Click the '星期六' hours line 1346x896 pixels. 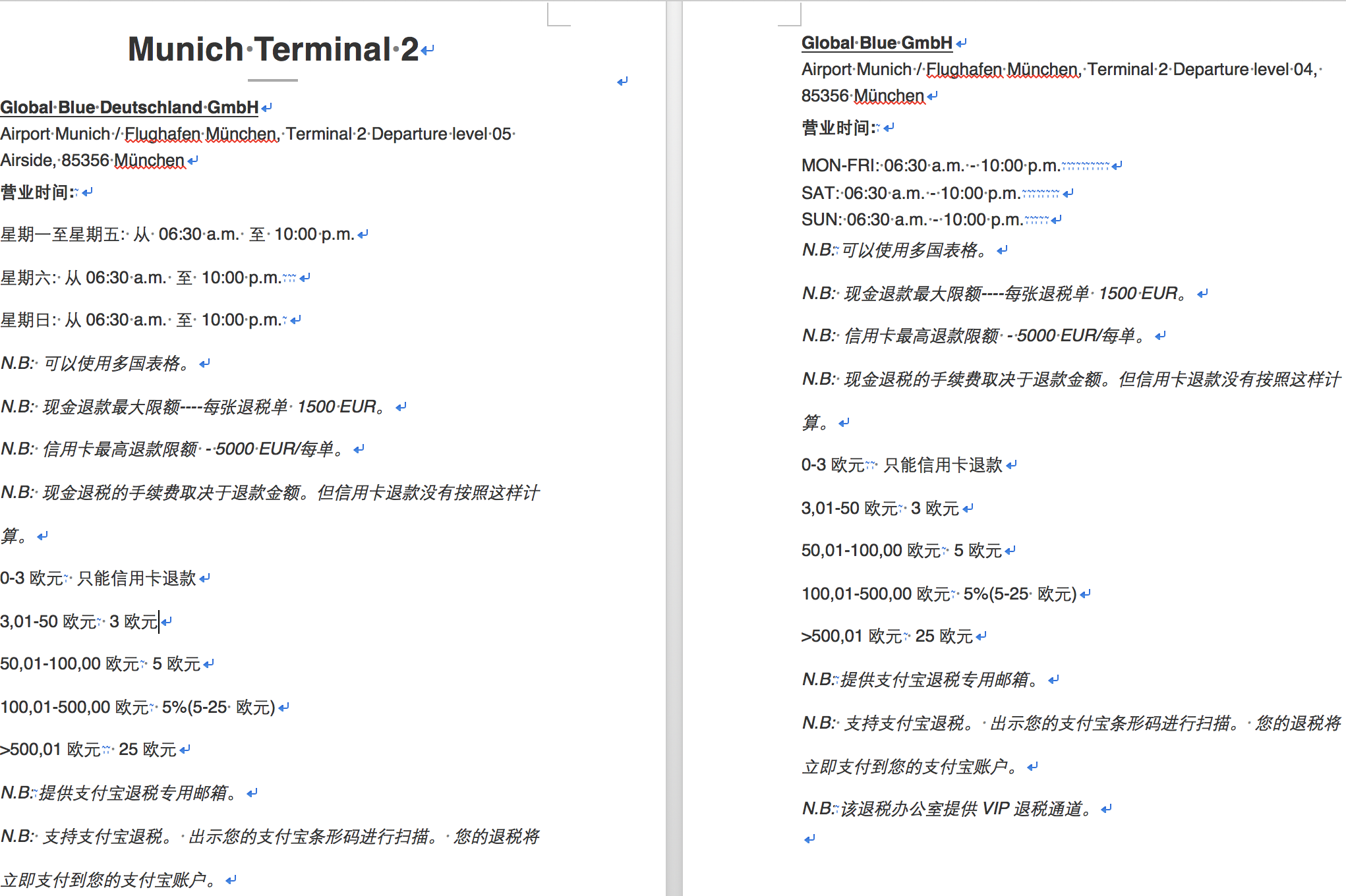click(x=140, y=278)
